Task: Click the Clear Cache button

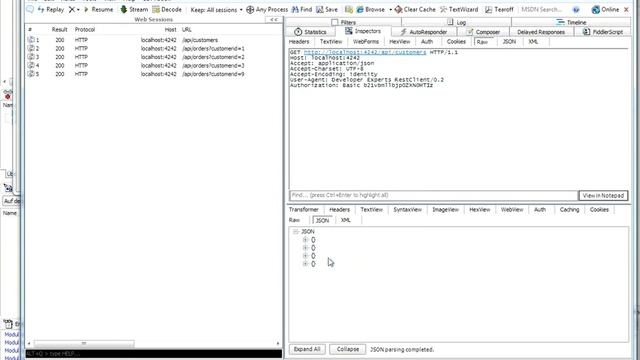Action: [415, 9]
